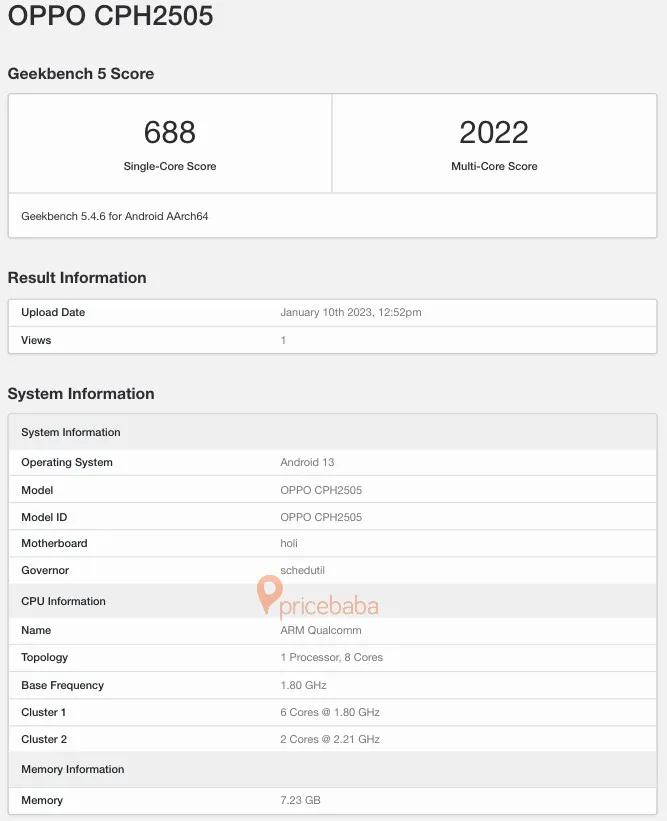Select Geekbench 5.4.6 for Android AArch64 text
The width and height of the screenshot is (667, 821).
(x=115, y=216)
